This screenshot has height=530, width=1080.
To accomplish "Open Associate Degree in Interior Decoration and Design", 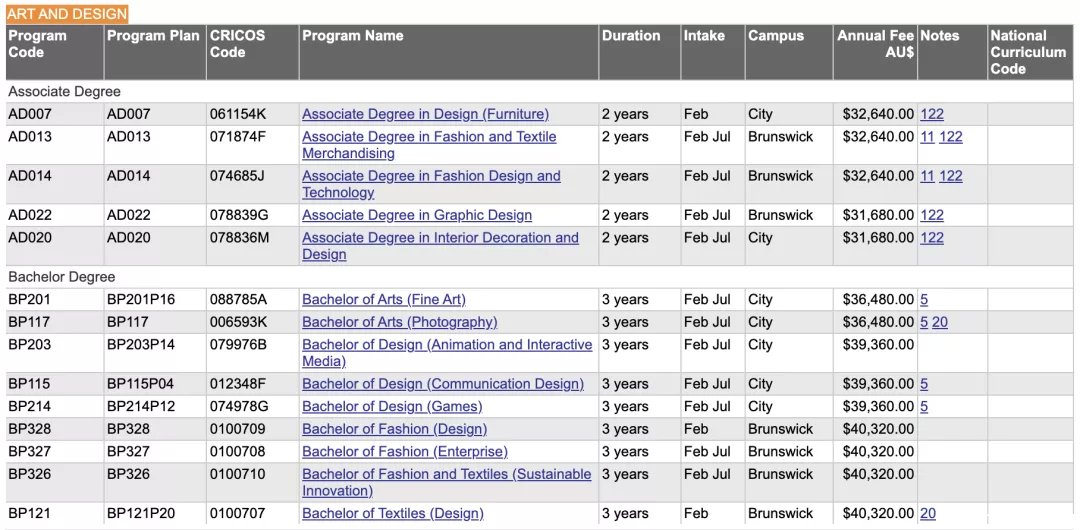I will pos(440,246).
